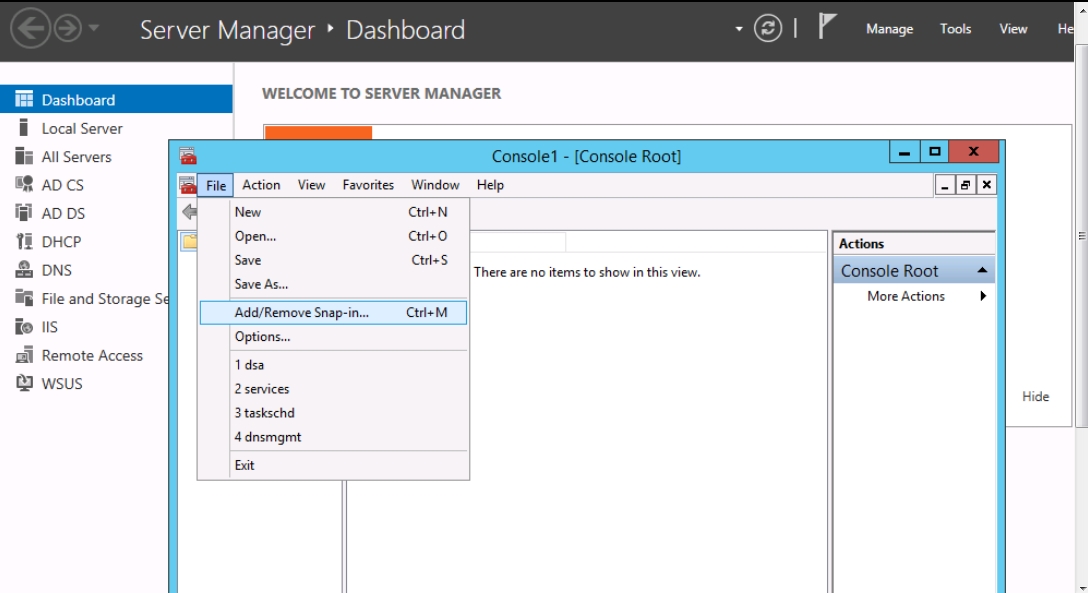Choose Save As... from the File menu
The height and width of the screenshot is (593, 1088).
coord(333,284)
